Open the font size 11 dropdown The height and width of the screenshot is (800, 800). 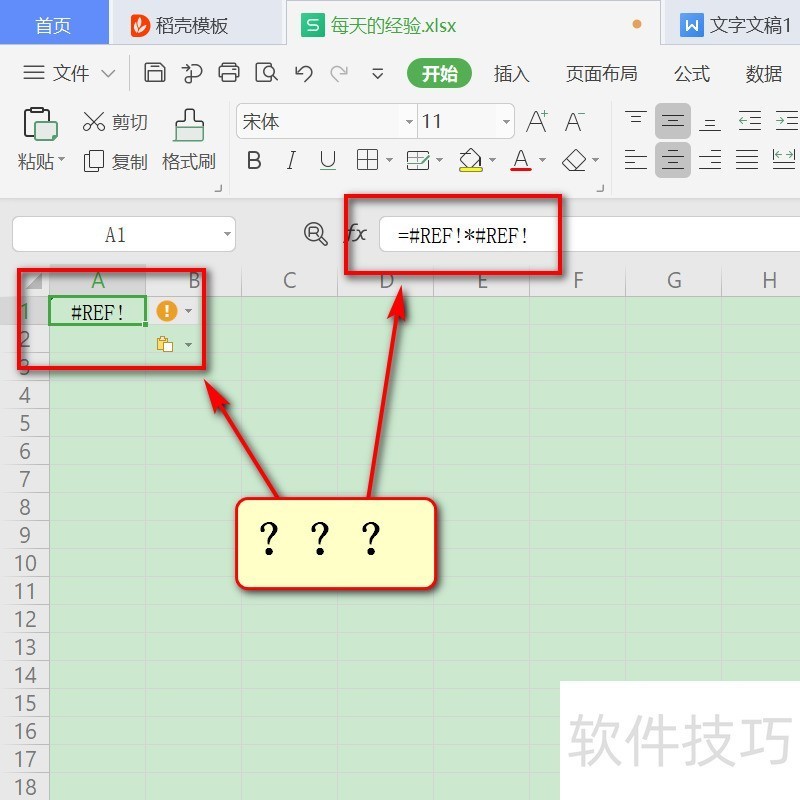506,122
